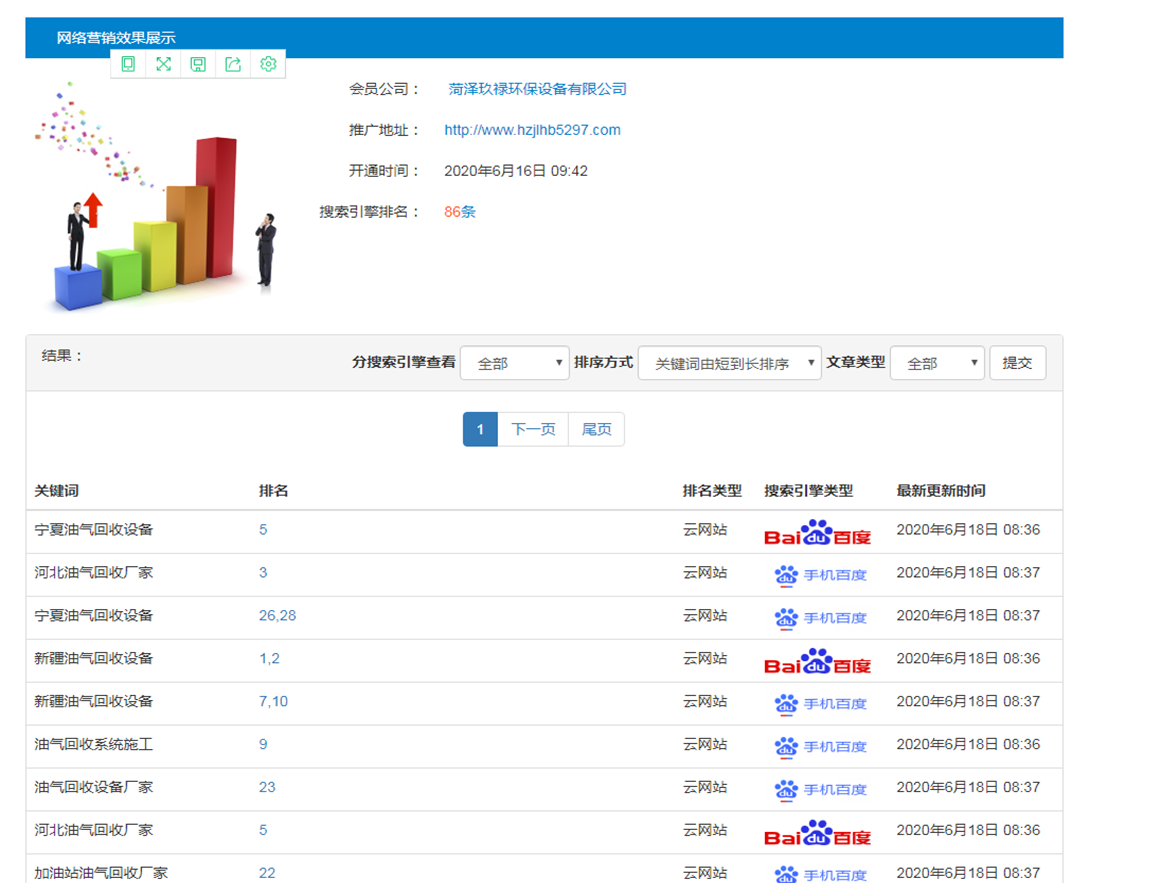This screenshot has height=883, width=1161.
Task: Go to 下一页 next page
Action: click(x=533, y=429)
